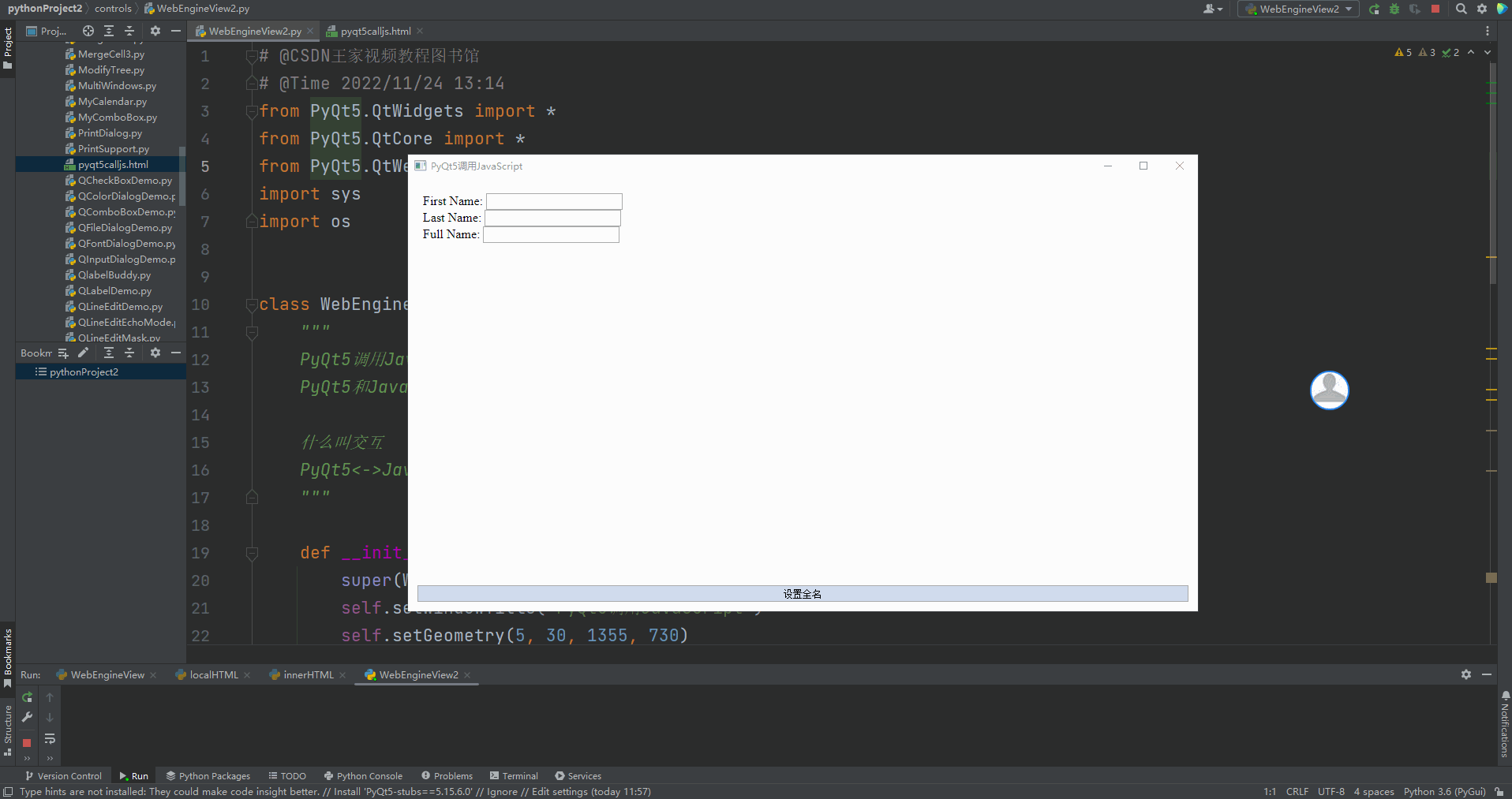Fold the docstring at line 11
The width and height of the screenshot is (1512, 799).
252,332
